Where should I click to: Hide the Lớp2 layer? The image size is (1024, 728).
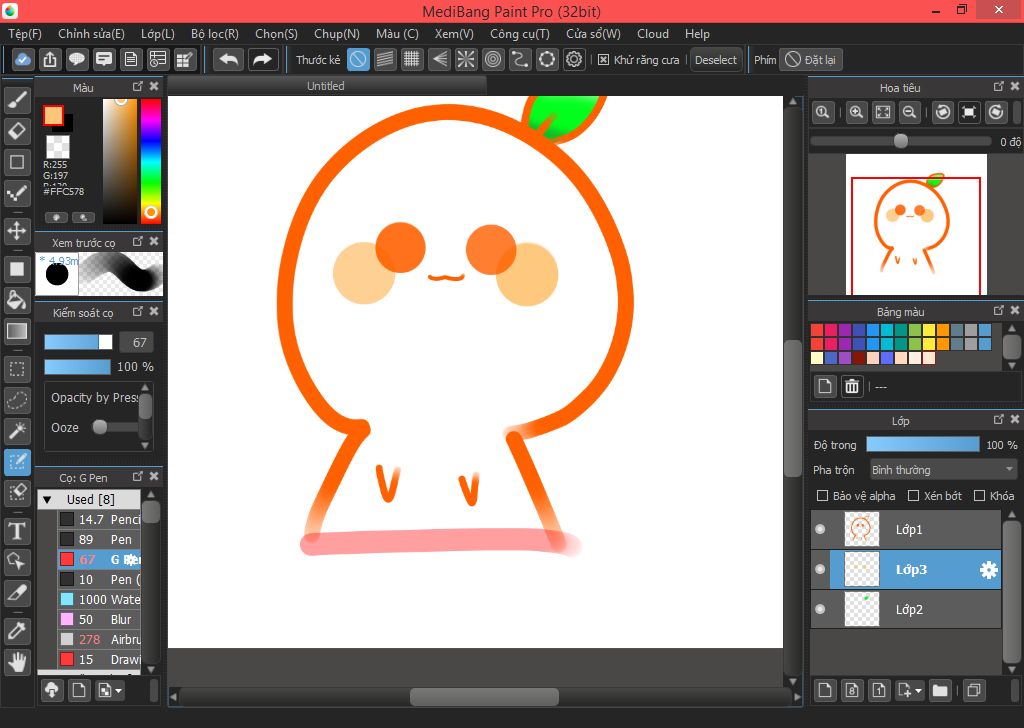pyautogui.click(x=820, y=609)
